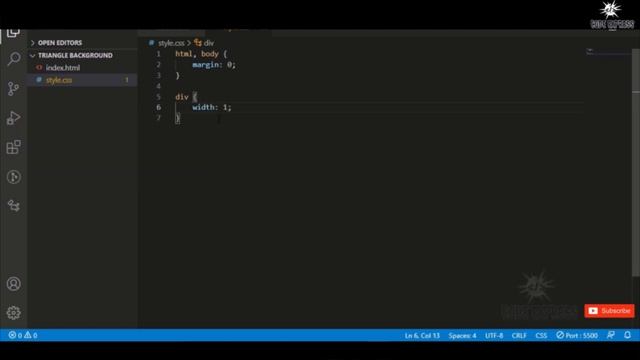The width and height of the screenshot is (640, 360).
Task: Click the editor vertical scrollbar
Action: tap(636, 163)
